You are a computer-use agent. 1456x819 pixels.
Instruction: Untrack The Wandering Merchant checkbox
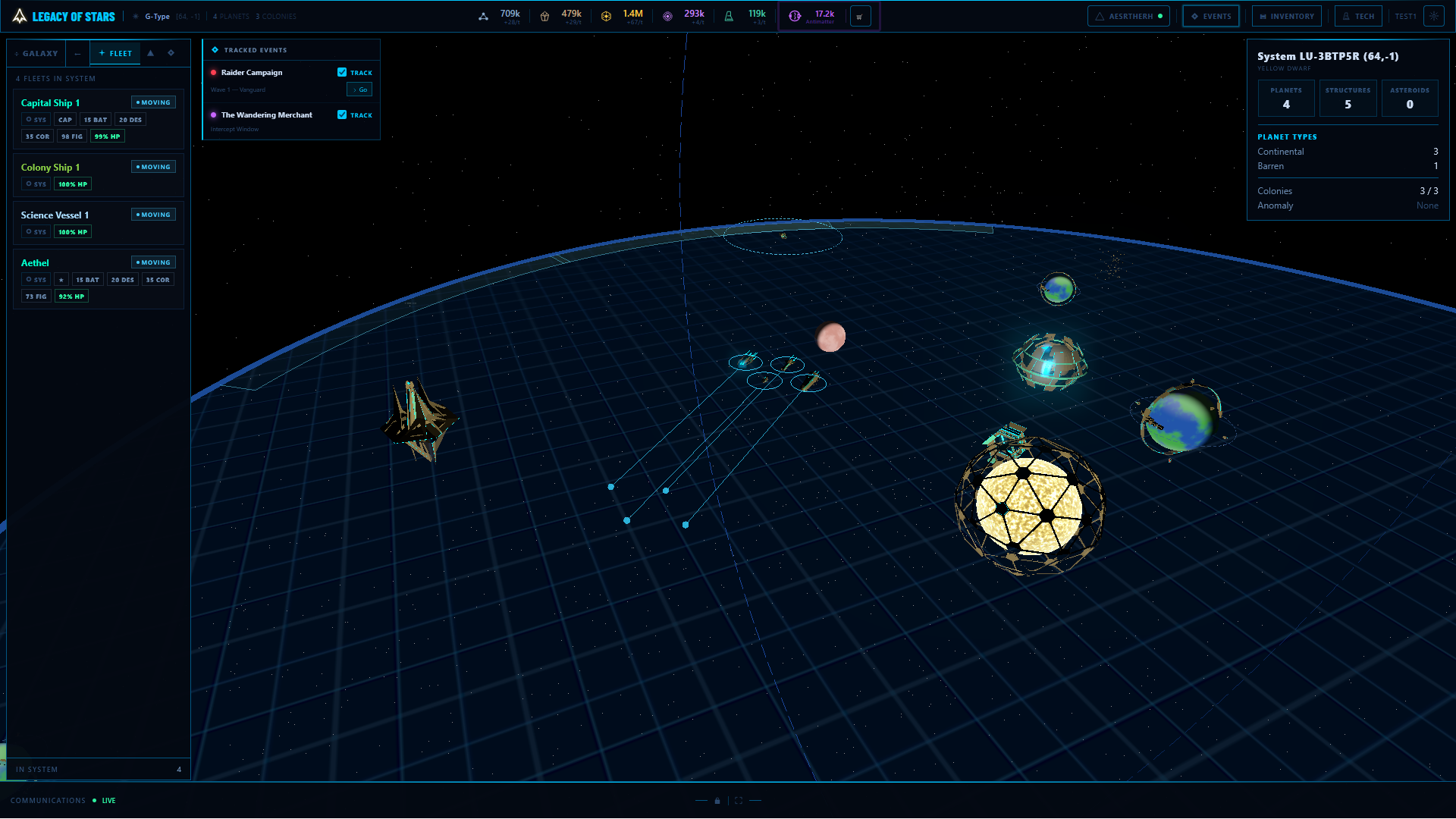[342, 115]
